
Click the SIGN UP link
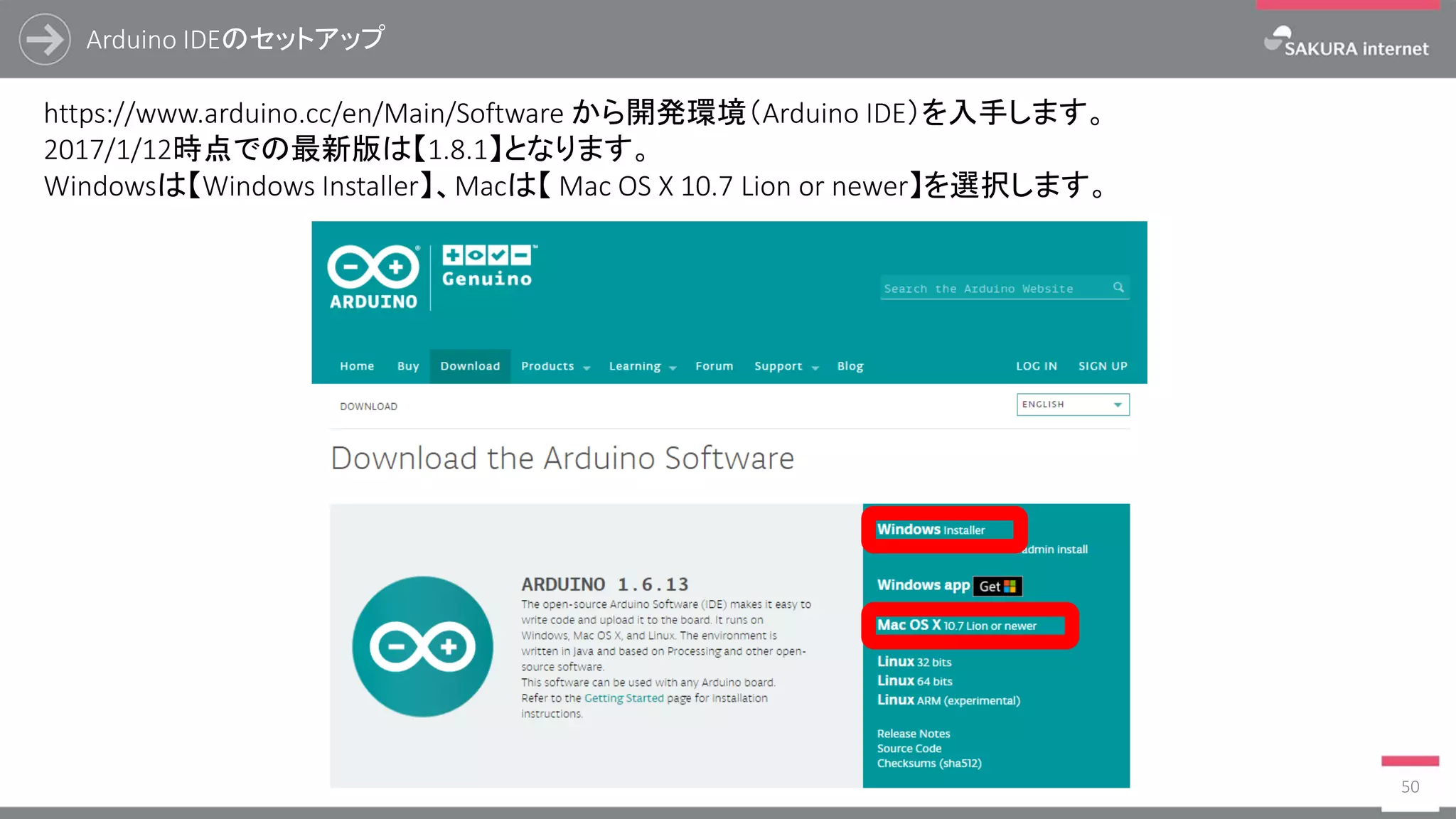coord(1103,366)
